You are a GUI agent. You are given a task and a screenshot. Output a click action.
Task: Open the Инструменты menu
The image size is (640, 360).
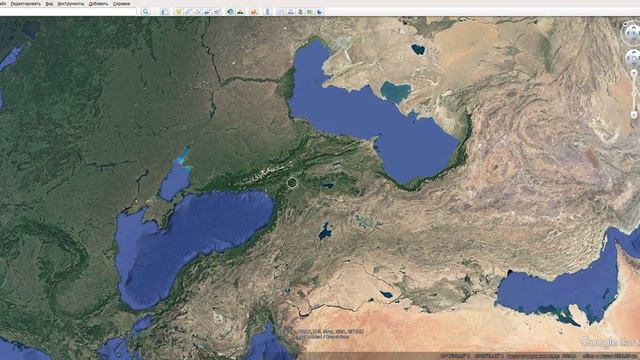71,3
